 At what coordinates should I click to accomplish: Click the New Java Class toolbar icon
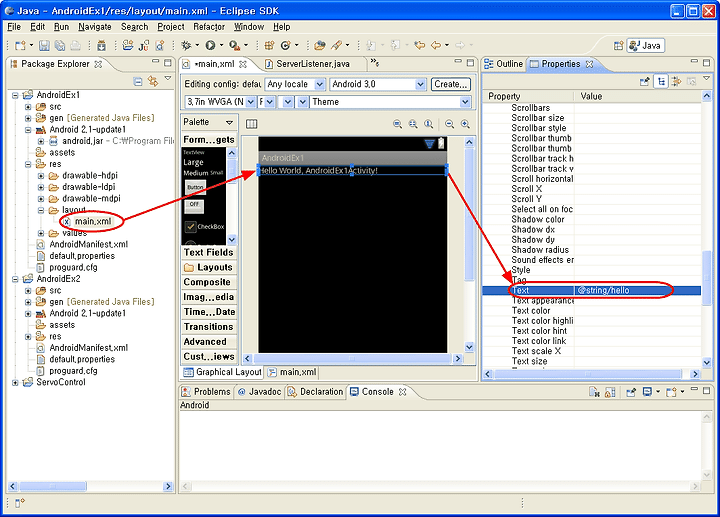[286, 45]
